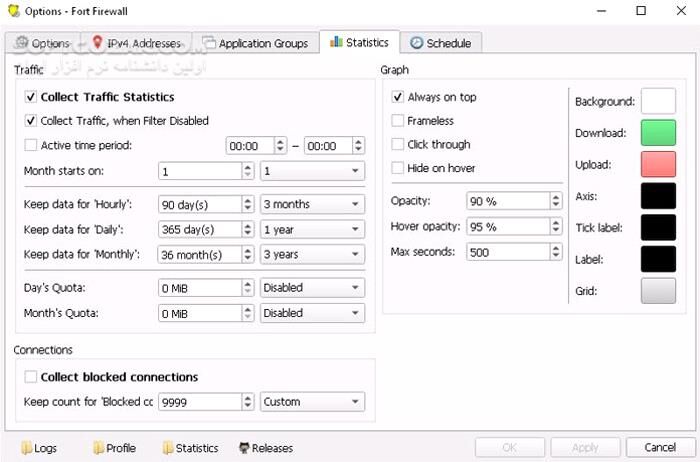
Task: Click the Releases GitHub icon
Action: (244, 448)
